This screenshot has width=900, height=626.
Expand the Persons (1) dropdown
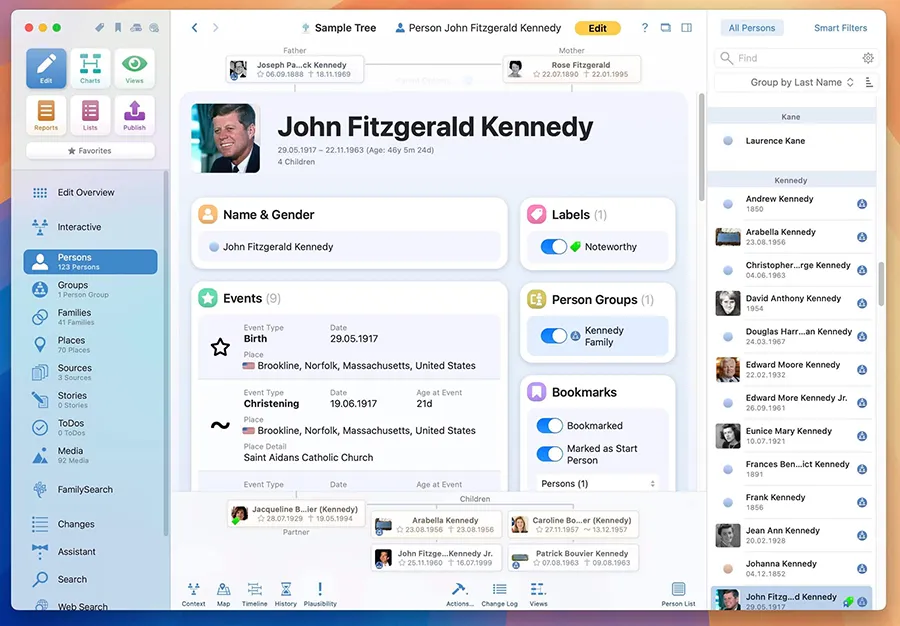pos(597,484)
